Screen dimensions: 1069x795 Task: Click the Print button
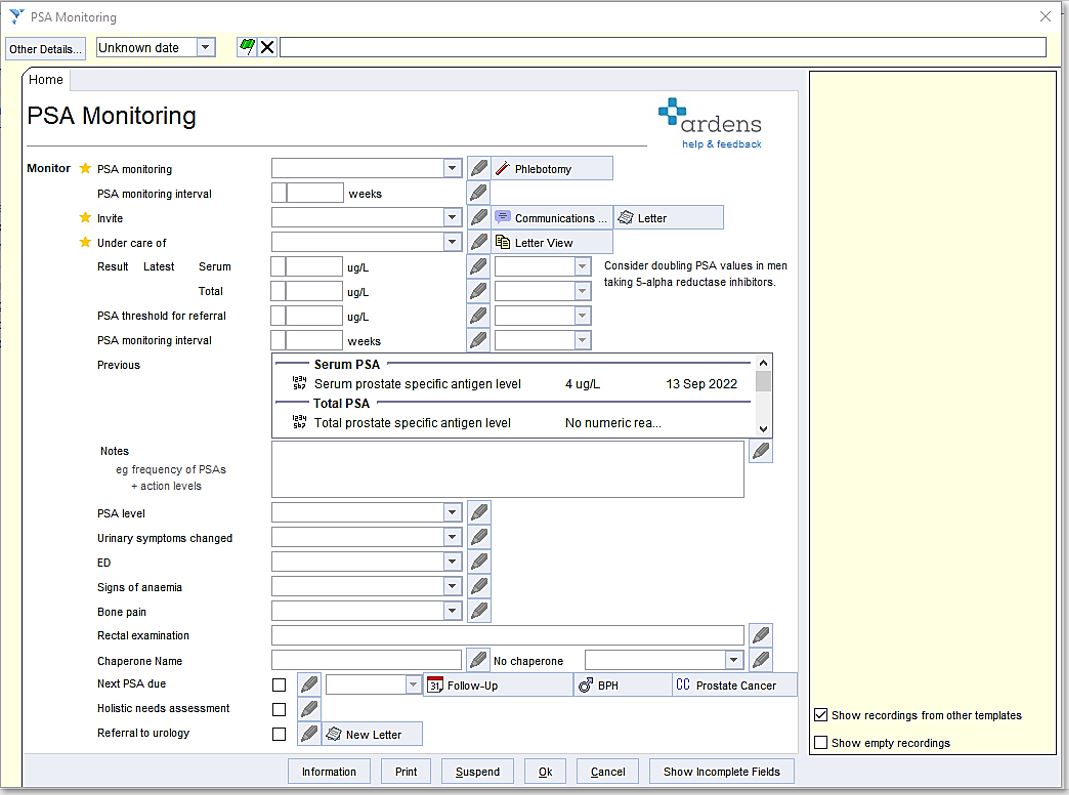(406, 772)
